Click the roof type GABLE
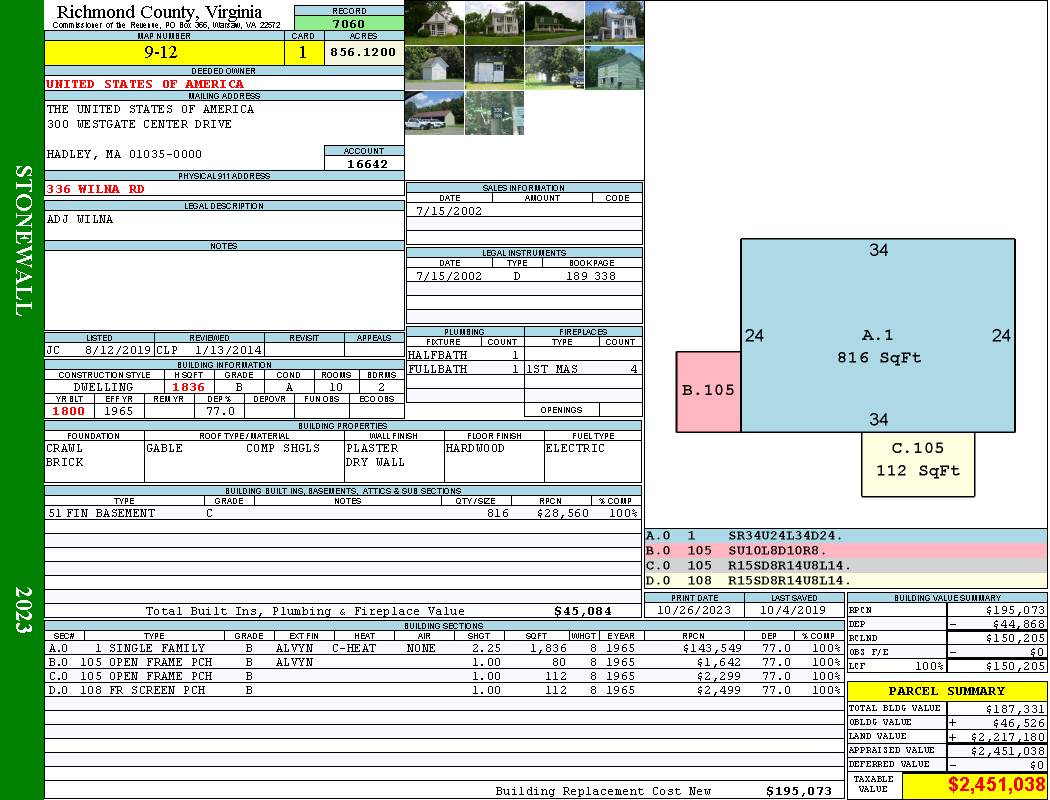This screenshot has height=800, width=1050. tap(164, 448)
